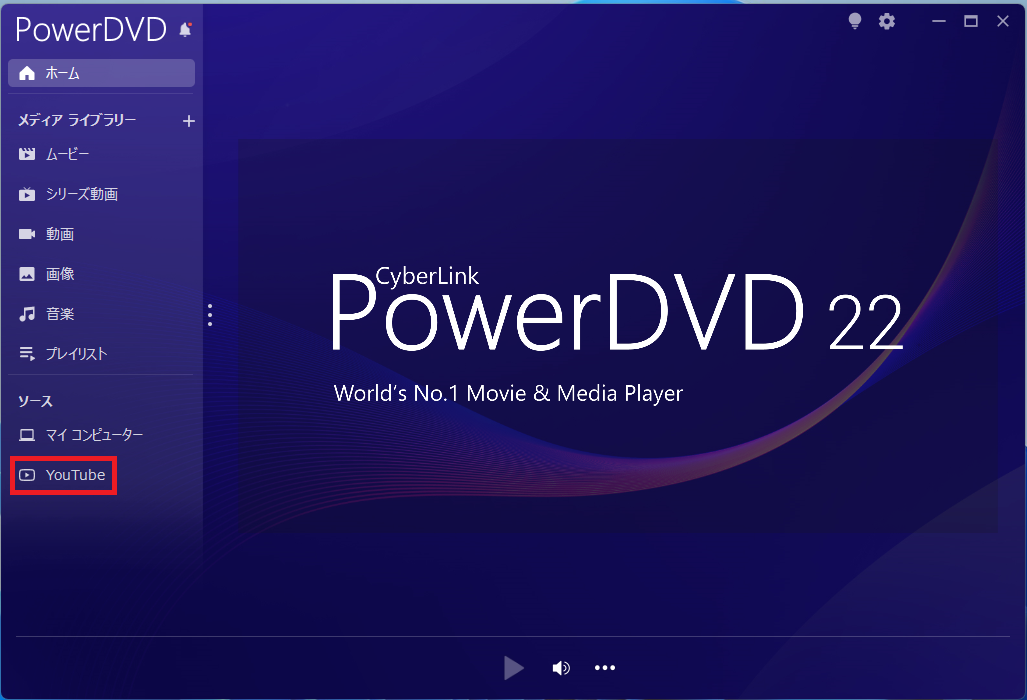Screen dimensions: 1027x700
Task: Click the メディア ライブラリー section heading
Action: point(77,120)
